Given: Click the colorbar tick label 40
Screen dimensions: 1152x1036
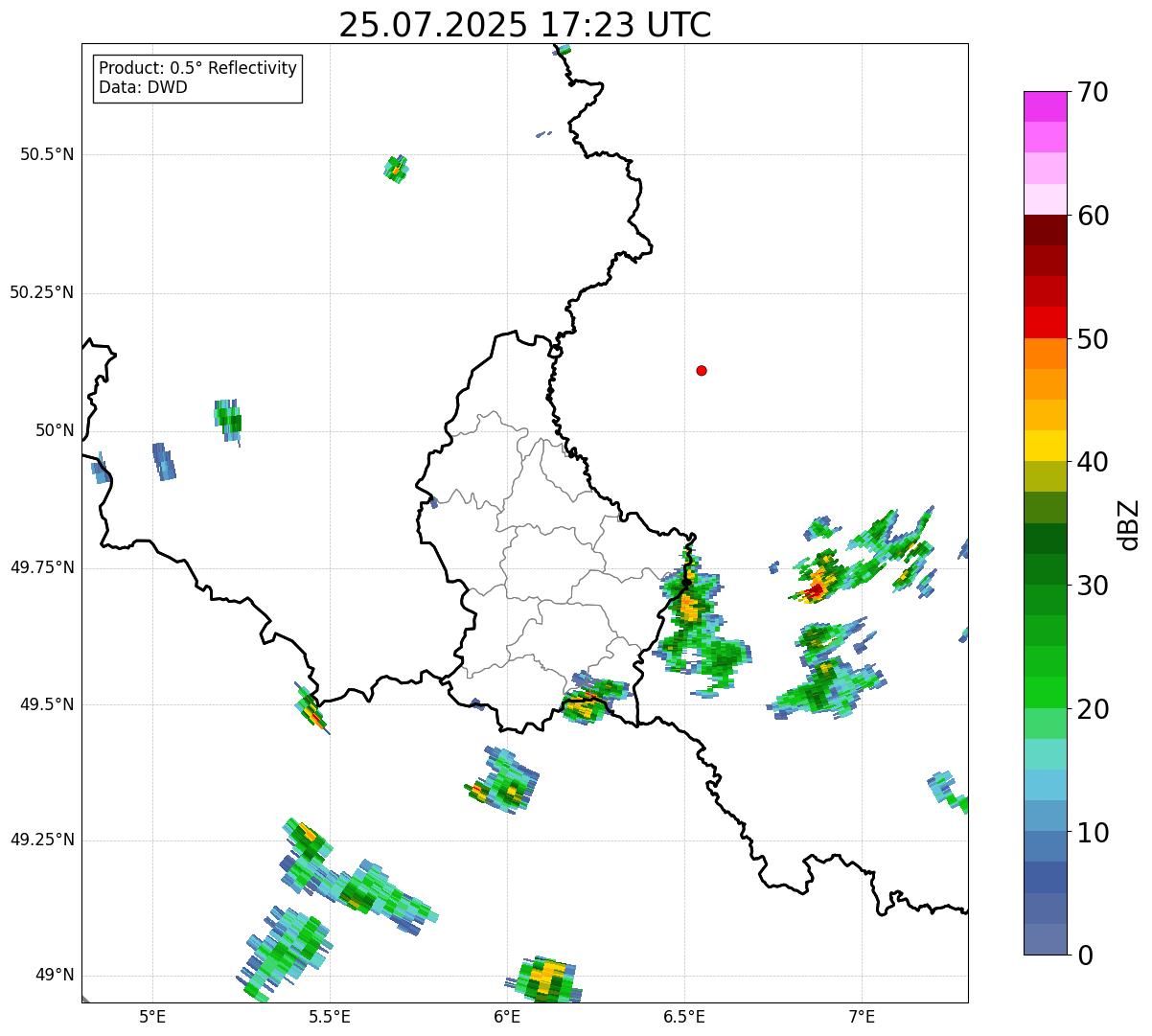Looking at the screenshot, I should [x=1093, y=462].
